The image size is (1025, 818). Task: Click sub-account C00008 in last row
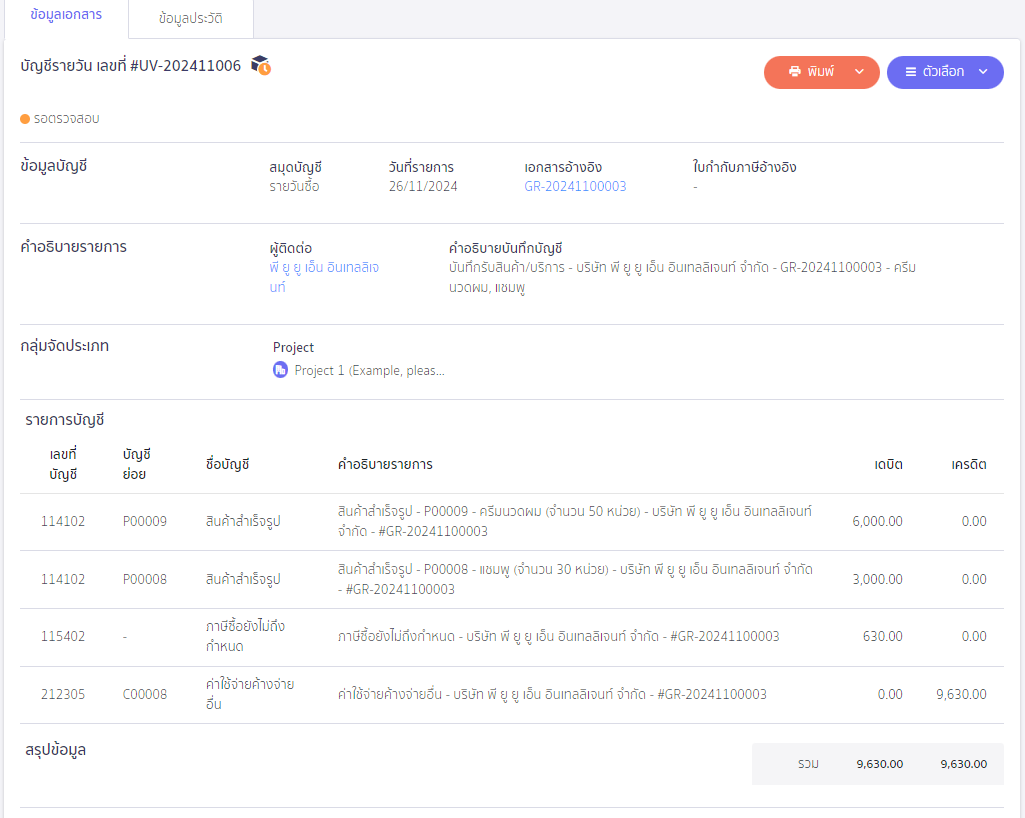(x=145, y=694)
